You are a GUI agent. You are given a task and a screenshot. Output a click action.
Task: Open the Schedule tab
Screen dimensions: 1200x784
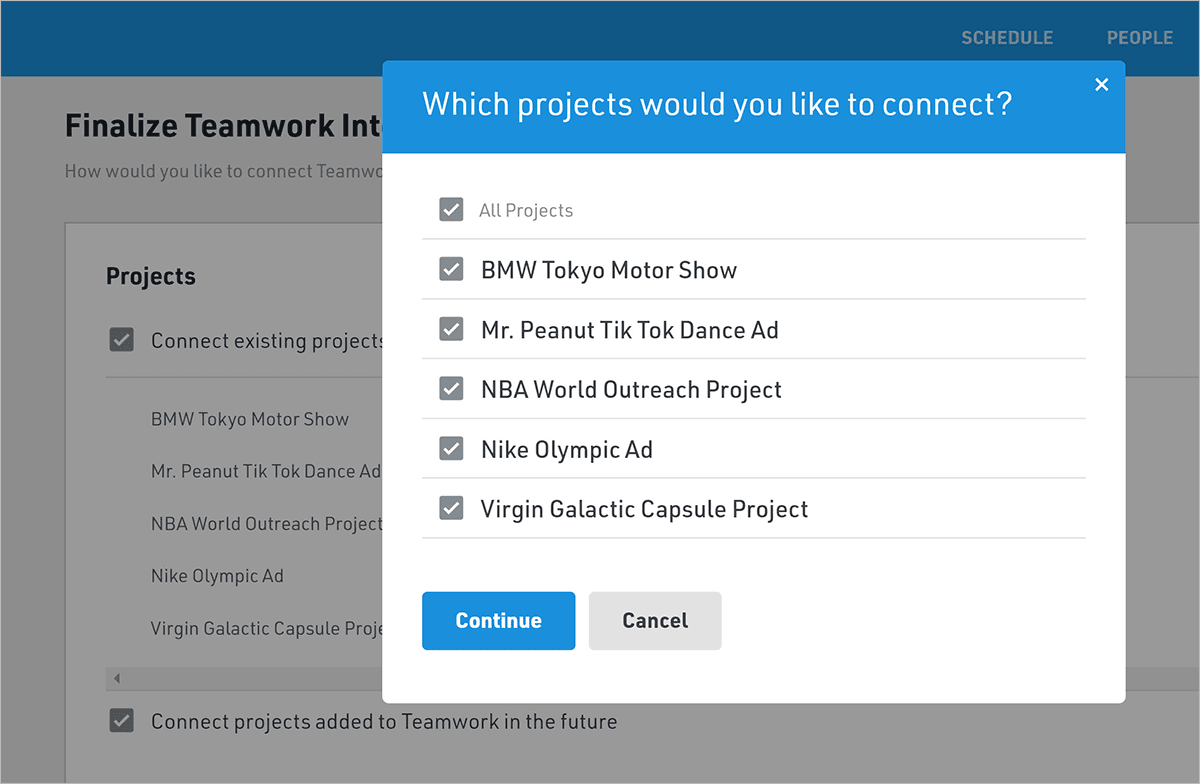pos(1006,38)
